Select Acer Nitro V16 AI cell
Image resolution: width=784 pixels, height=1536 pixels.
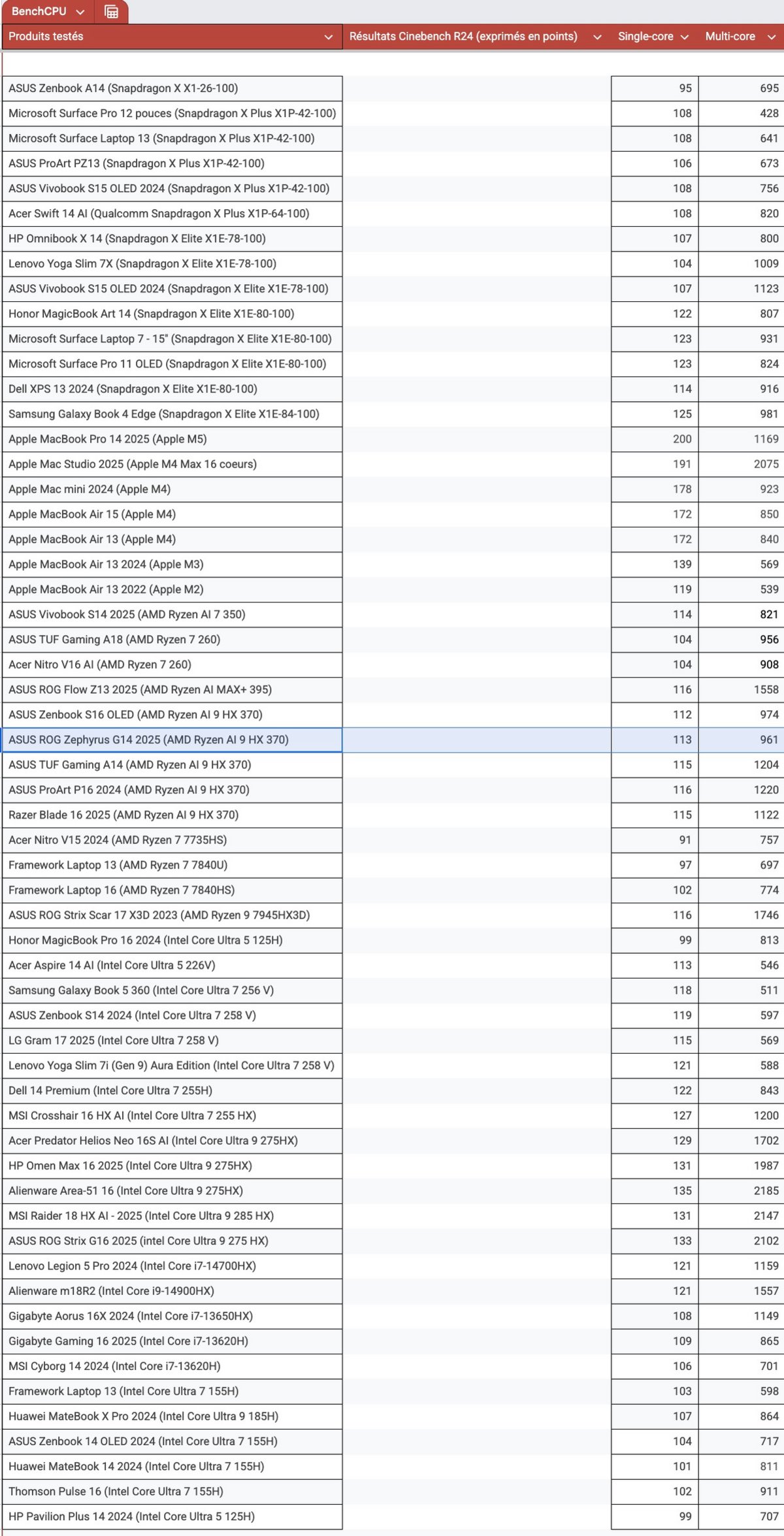(x=172, y=664)
